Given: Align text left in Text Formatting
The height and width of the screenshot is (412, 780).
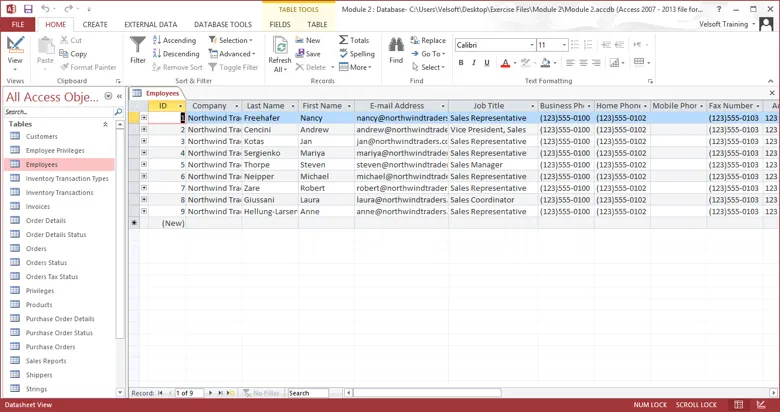Looking at the screenshot, I should (570, 63).
